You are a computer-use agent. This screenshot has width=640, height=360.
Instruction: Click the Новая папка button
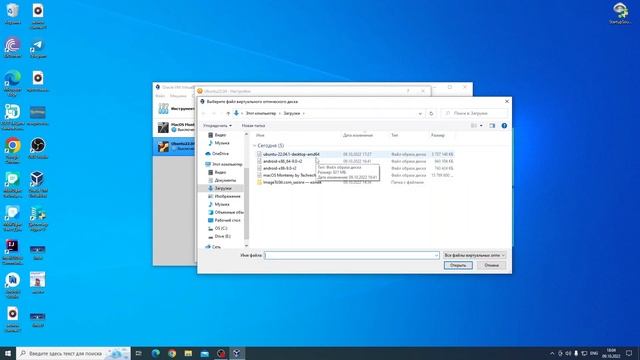click(x=253, y=126)
